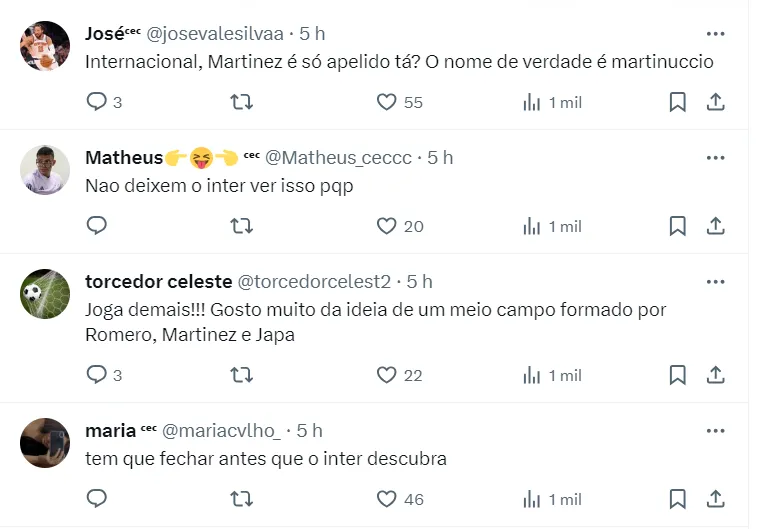Click maria's profile avatar
Image resolution: width=757 pixels, height=529 pixels.
point(45,442)
